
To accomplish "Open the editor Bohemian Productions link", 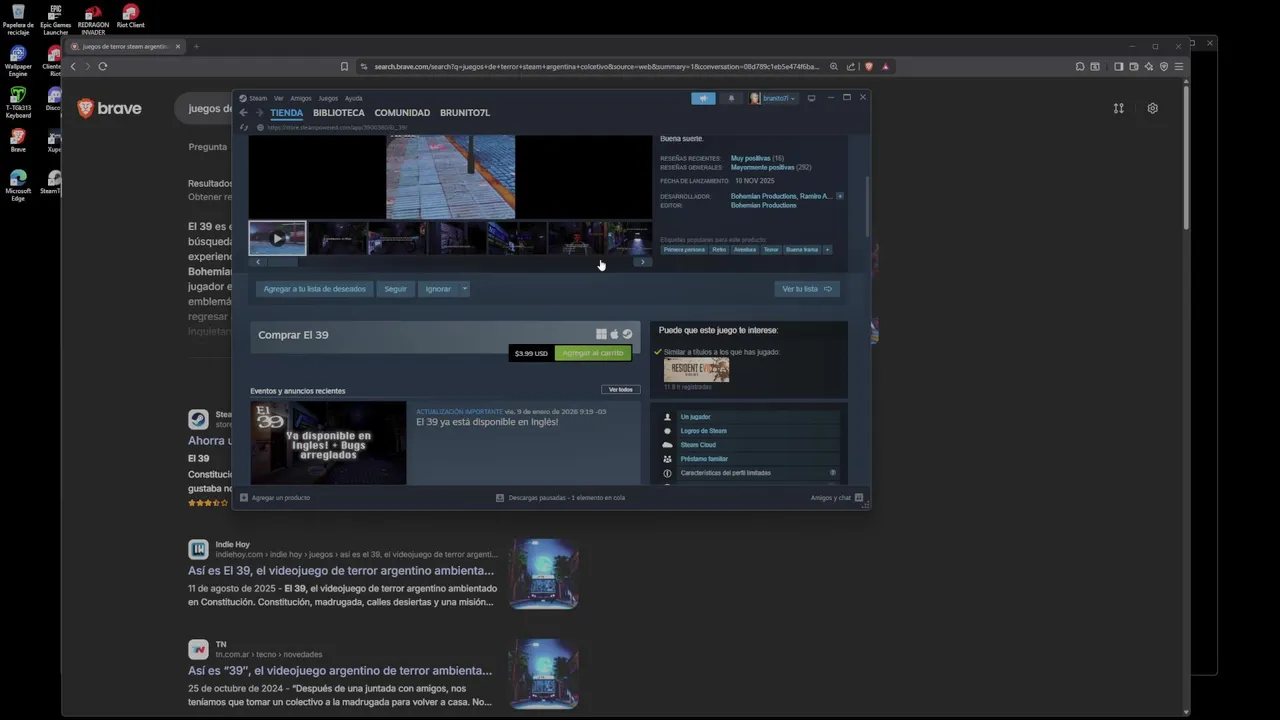I will point(764,205).
